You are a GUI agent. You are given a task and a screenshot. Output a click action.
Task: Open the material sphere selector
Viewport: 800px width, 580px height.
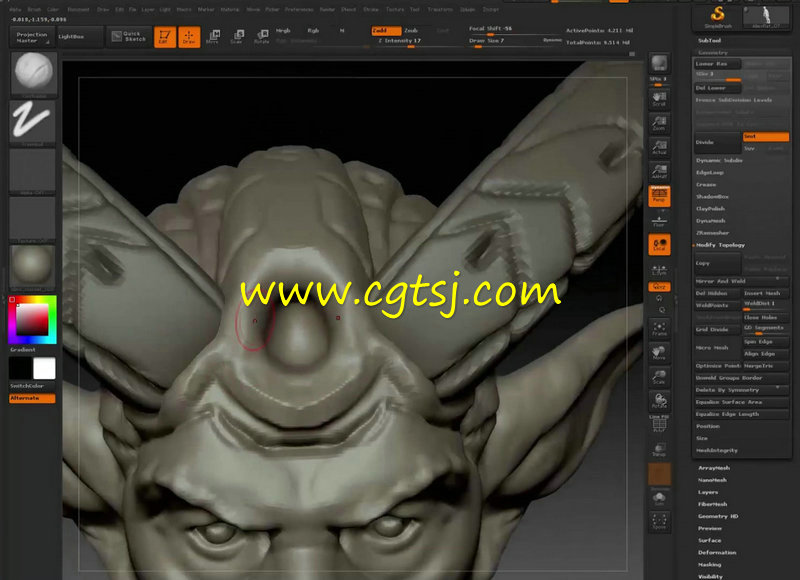[x=33, y=267]
